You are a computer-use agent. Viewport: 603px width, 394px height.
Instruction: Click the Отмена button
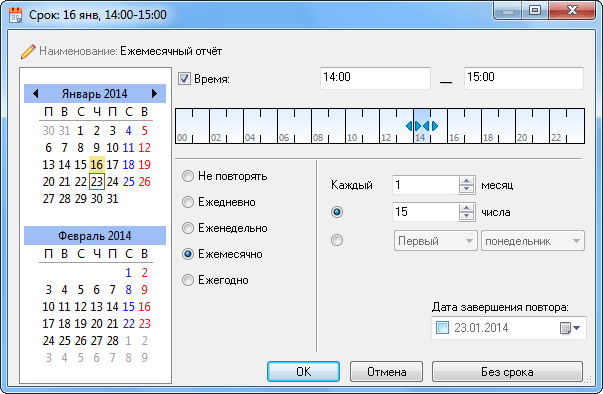point(386,372)
